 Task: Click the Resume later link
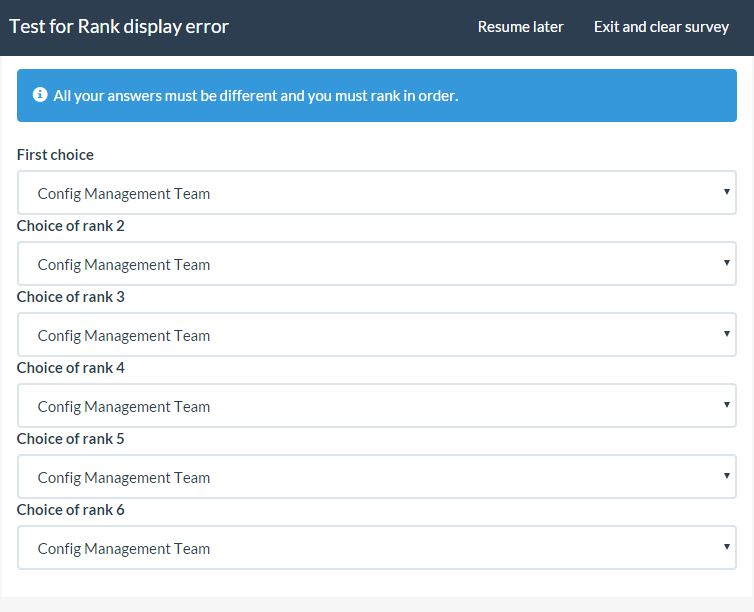520,27
